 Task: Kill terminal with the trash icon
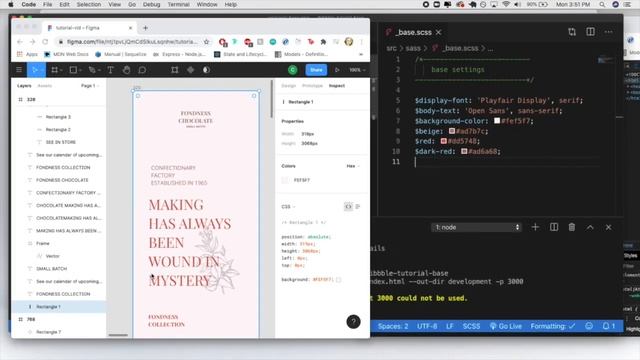(572, 227)
